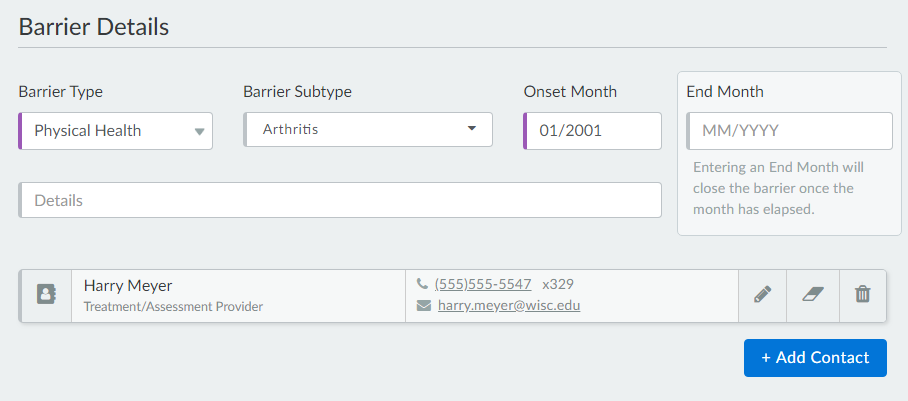Viewport: 908px width, 401px height.
Task: Click the envelope icon beside the email
Action: (423, 305)
